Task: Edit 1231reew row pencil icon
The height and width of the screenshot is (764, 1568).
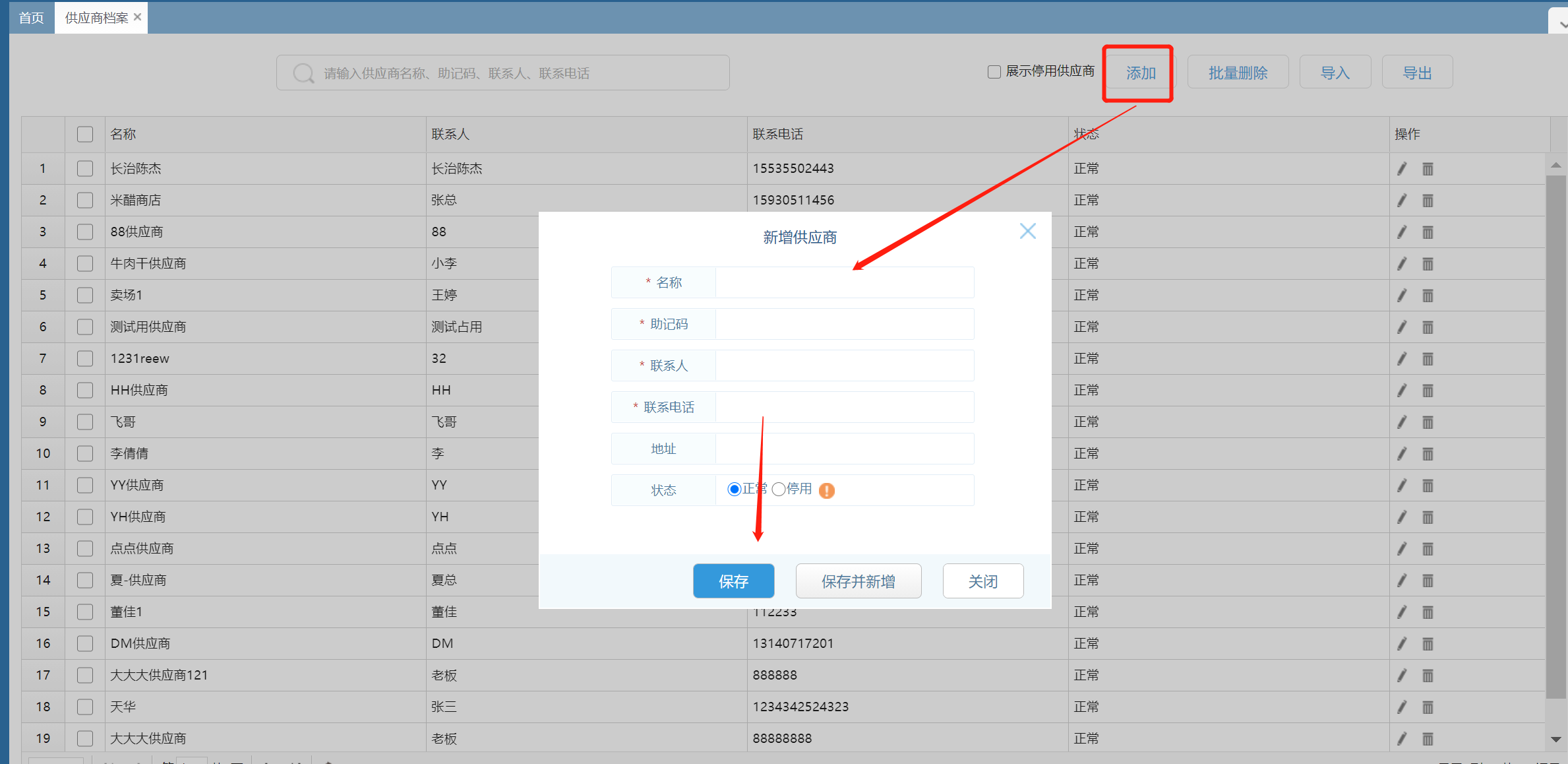Action: coord(1402,359)
